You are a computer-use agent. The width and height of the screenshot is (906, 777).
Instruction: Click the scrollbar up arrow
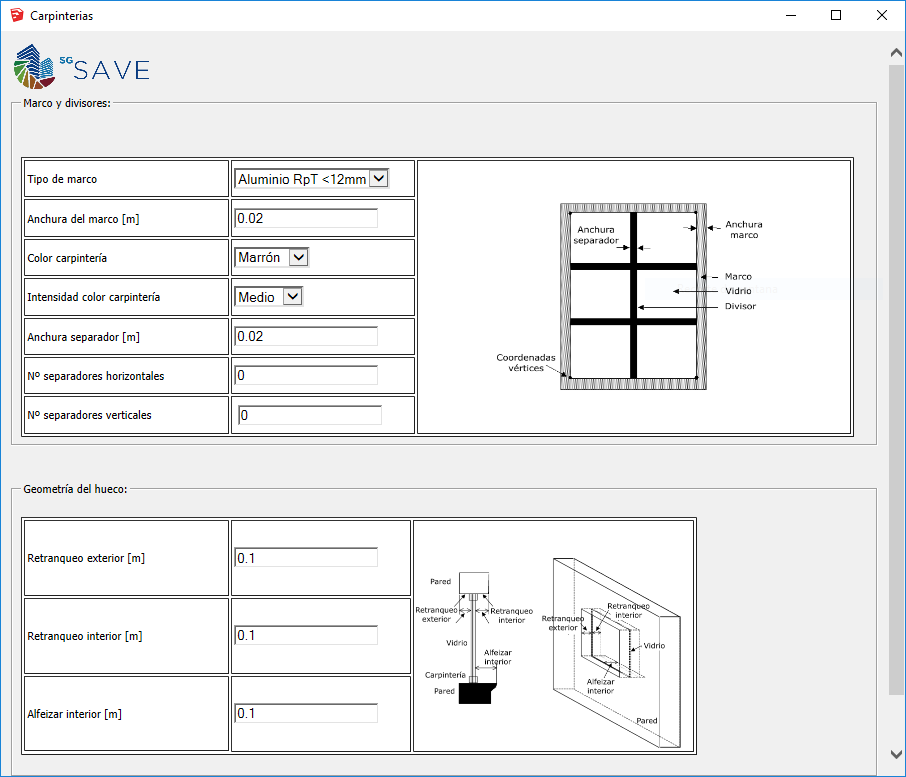pyautogui.click(x=896, y=52)
